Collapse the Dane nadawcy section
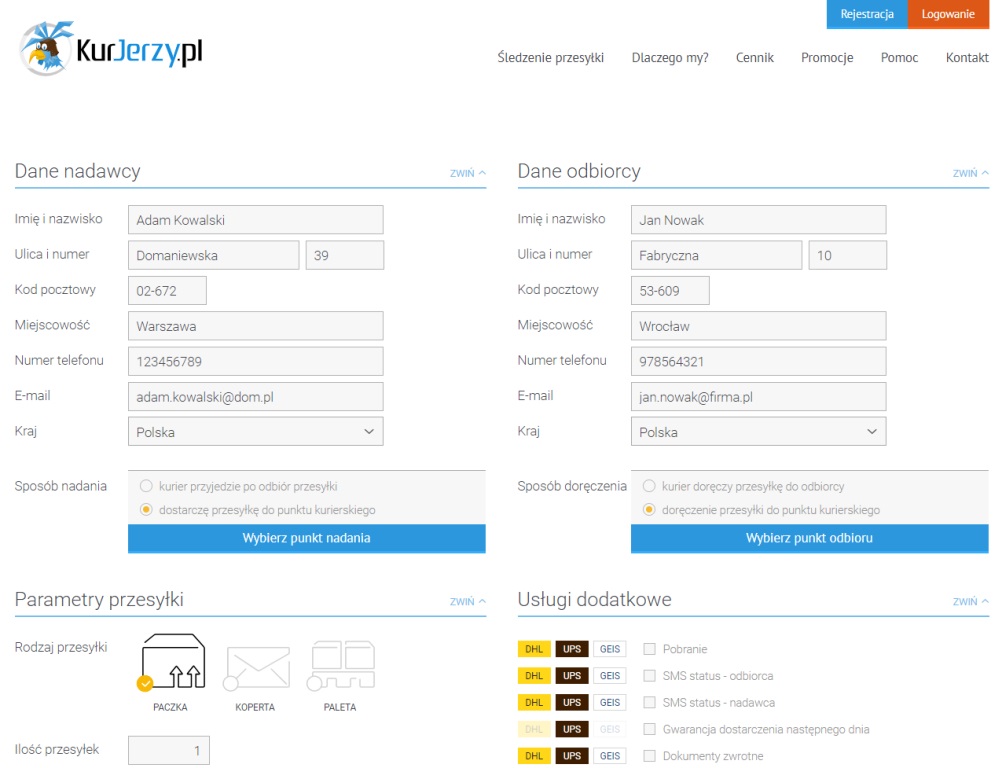 pyautogui.click(x=468, y=173)
